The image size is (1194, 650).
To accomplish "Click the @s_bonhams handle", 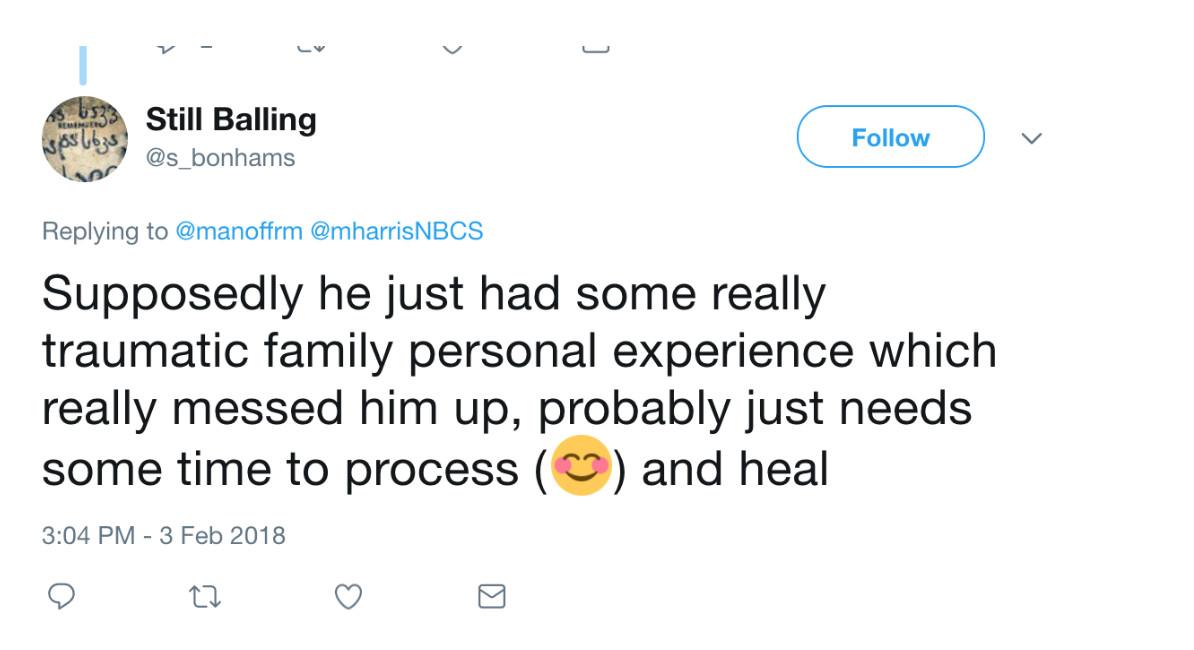I will 220,158.
